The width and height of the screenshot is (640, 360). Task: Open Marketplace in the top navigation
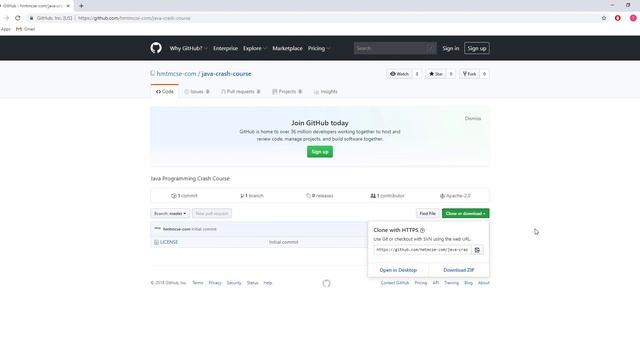(x=287, y=48)
